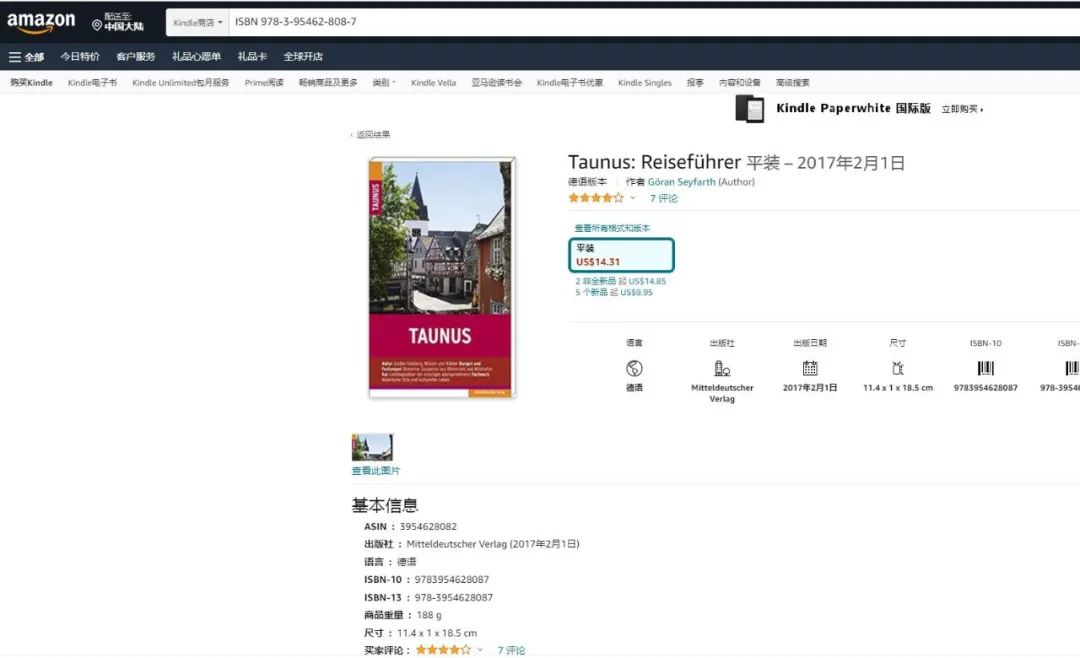Click the language globe icon
Viewport: 1080px width, 658px height.
tap(634, 369)
